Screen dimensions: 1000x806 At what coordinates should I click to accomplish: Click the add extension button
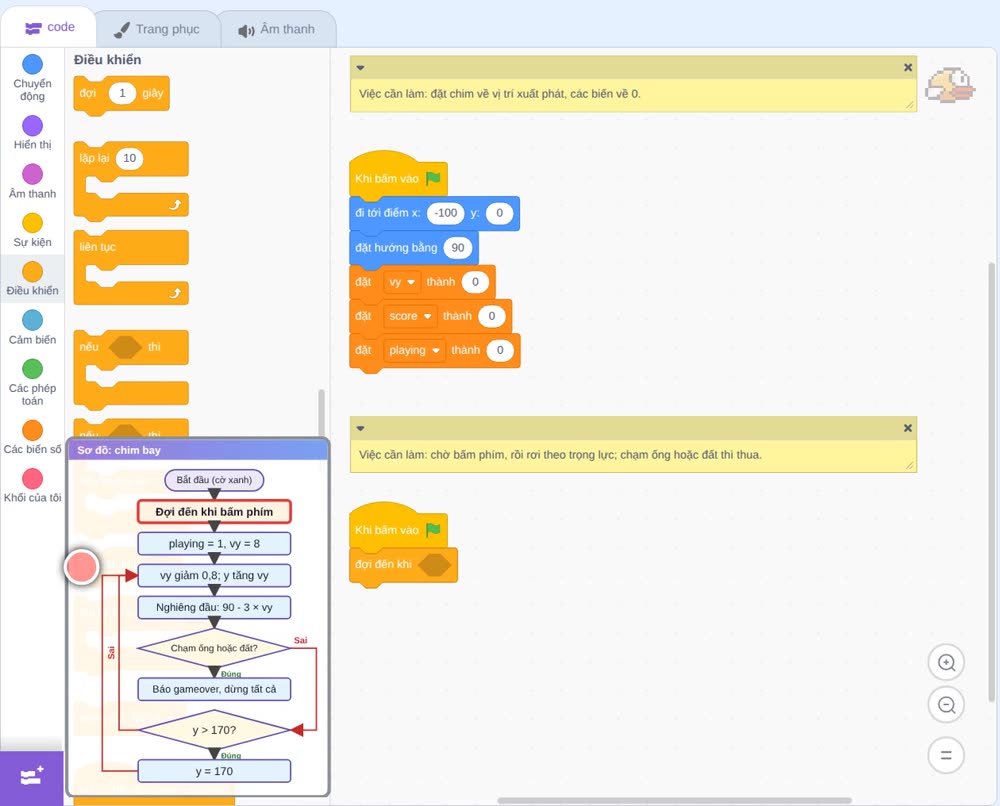32,777
